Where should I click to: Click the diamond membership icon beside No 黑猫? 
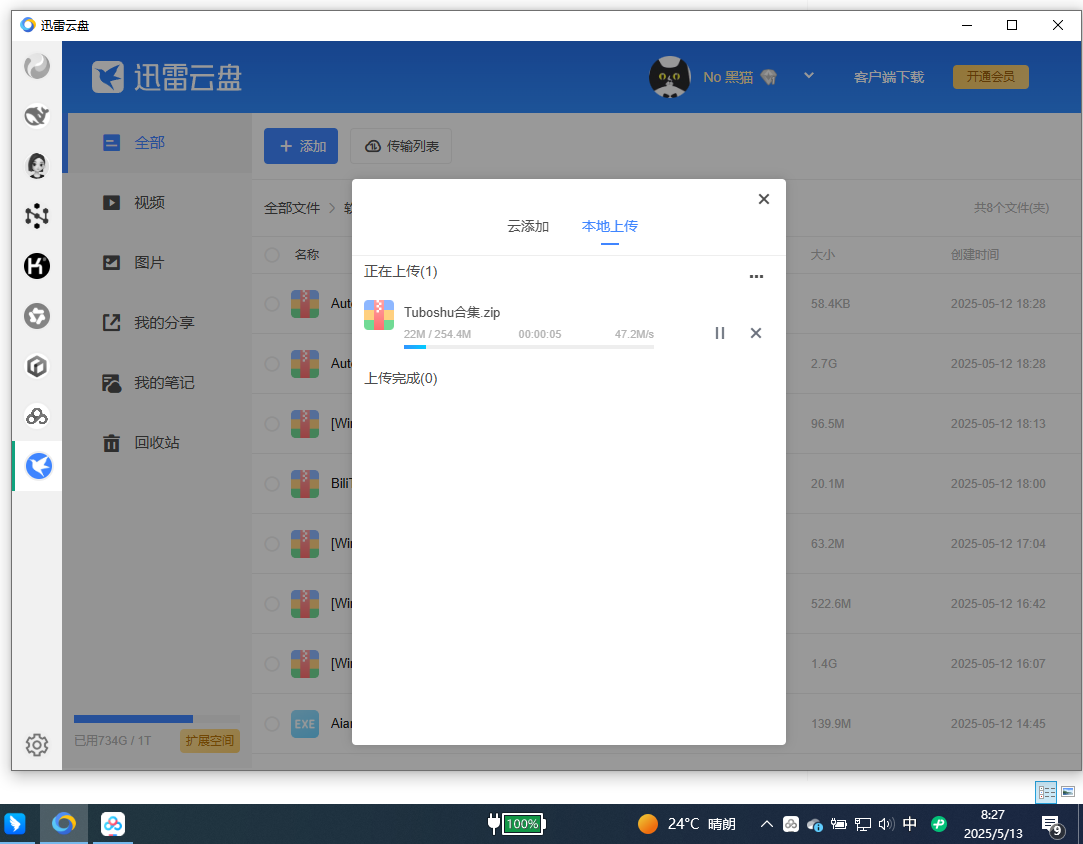(x=769, y=77)
